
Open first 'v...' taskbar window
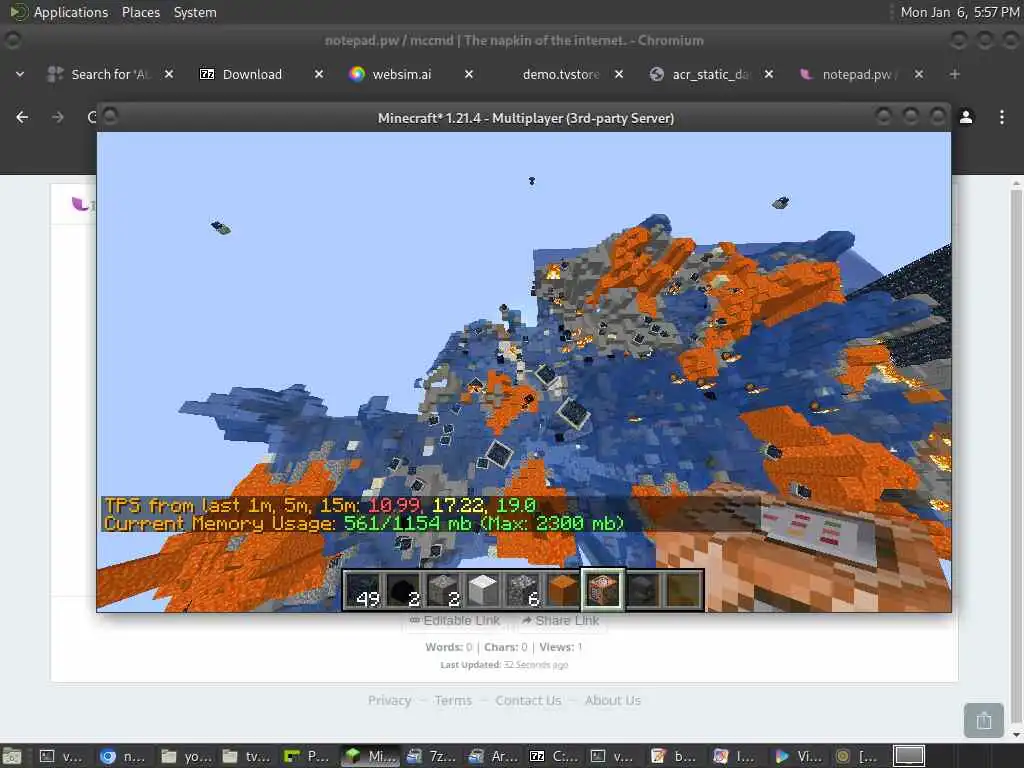[x=61, y=756]
